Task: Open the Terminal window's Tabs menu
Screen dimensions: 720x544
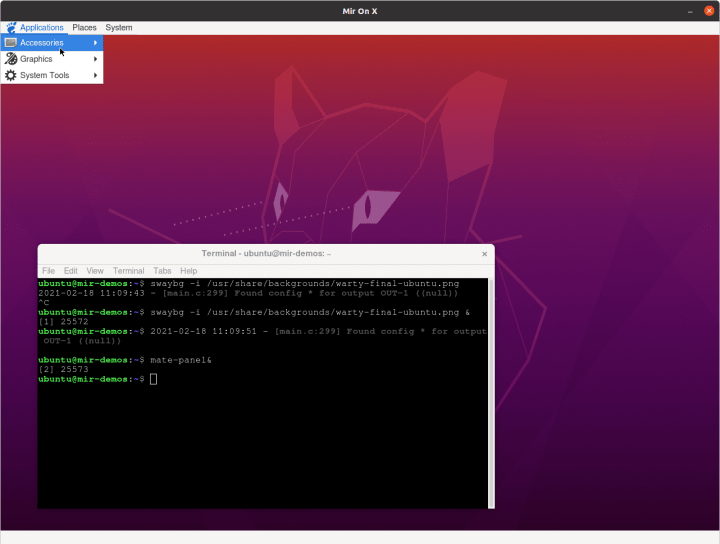Action: [162, 271]
